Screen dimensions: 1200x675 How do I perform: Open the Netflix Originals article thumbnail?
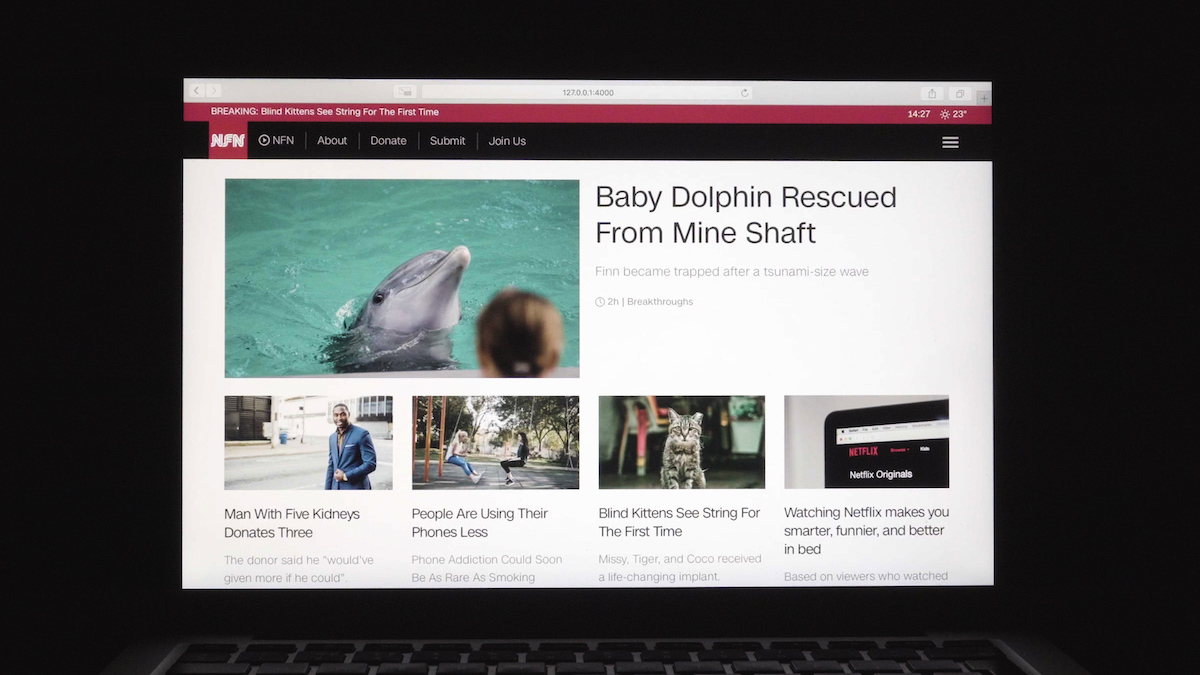pos(866,442)
